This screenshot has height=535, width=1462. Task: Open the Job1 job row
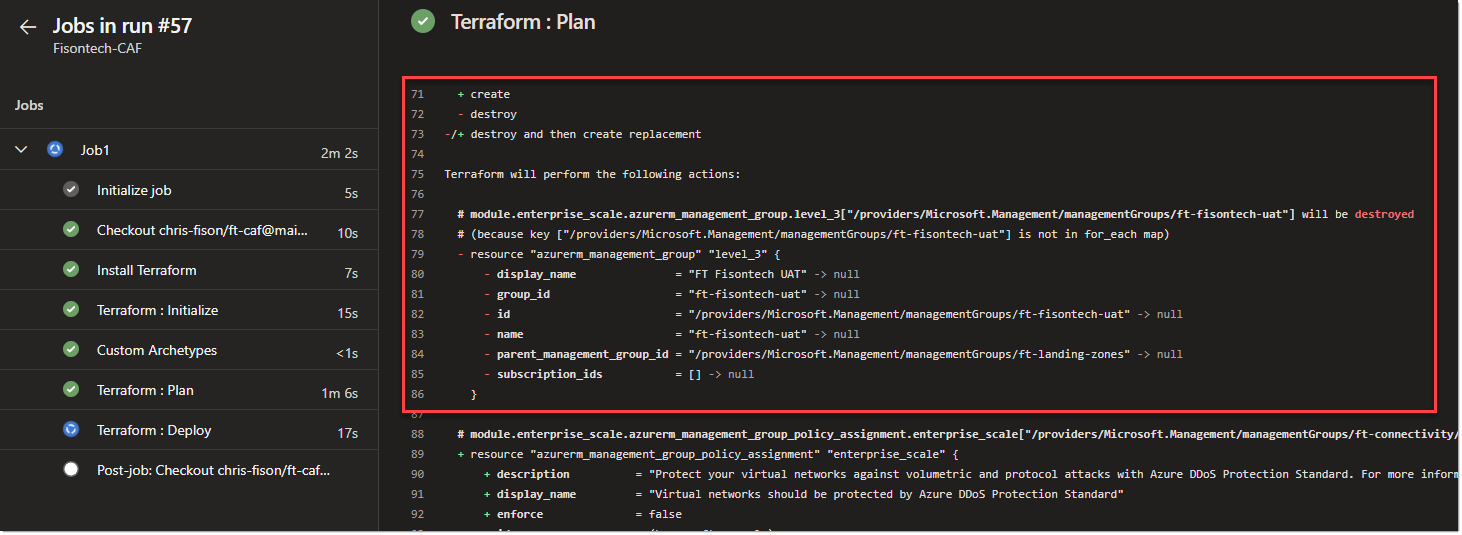pyautogui.click(x=189, y=150)
